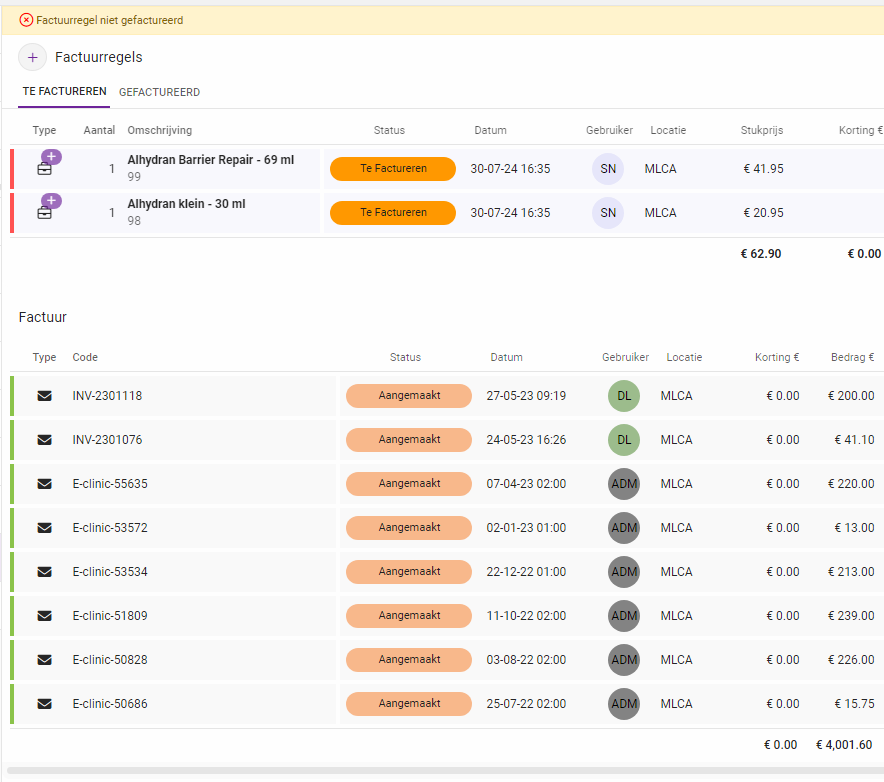Click Aangemaakt status badge for E-clinic-53534

click(408, 572)
